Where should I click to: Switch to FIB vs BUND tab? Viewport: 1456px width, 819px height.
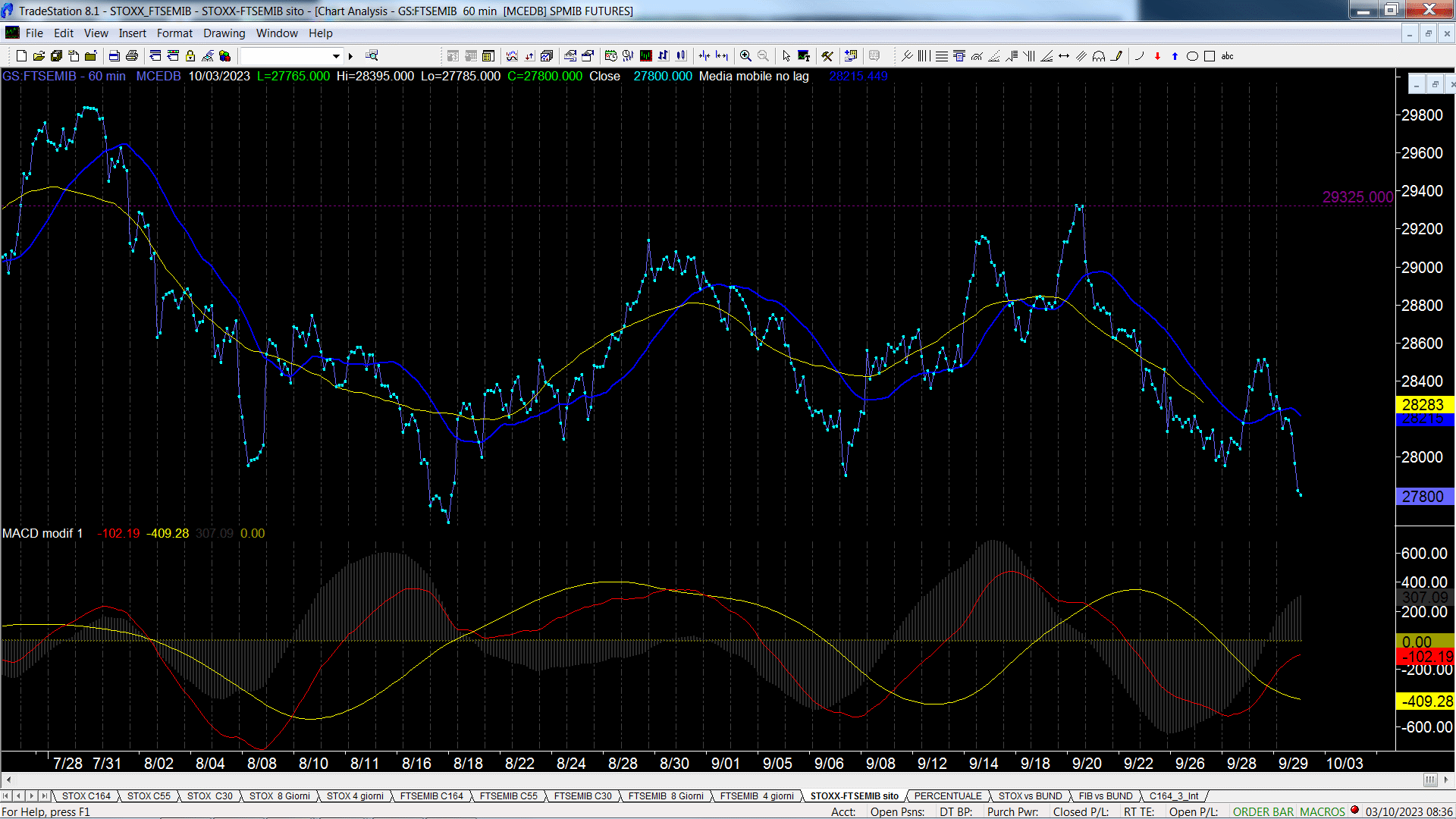(x=1106, y=795)
